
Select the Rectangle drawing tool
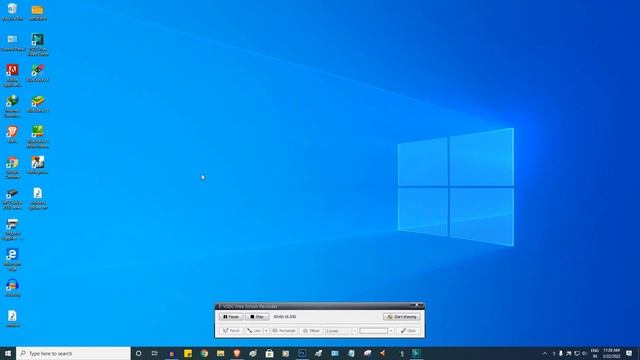tap(284, 331)
